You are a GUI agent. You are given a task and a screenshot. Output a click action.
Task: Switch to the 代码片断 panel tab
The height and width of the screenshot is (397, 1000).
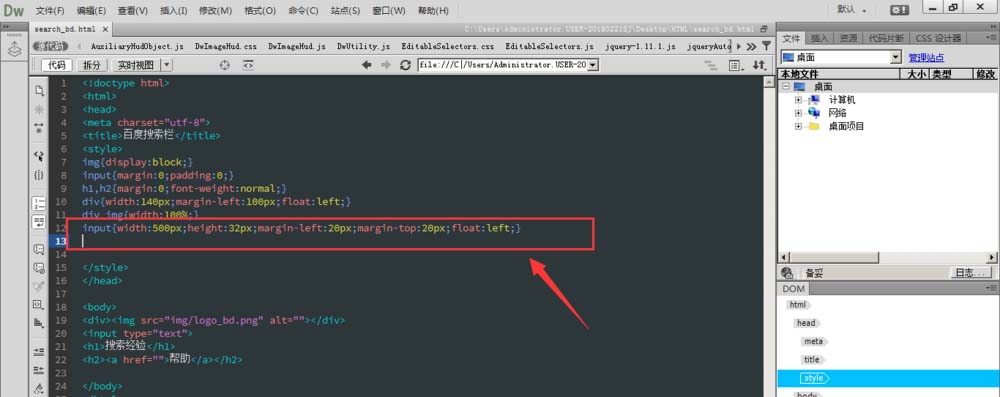point(886,38)
